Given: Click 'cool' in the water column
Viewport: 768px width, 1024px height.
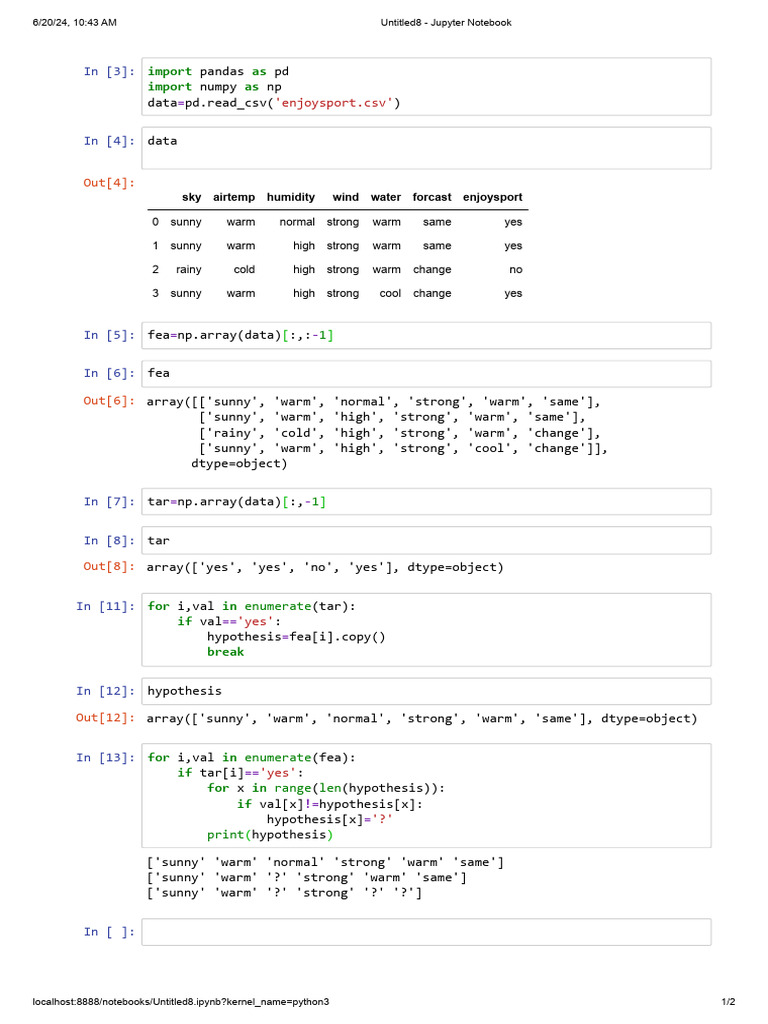Looking at the screenshot, I should (x=391, y=294).
